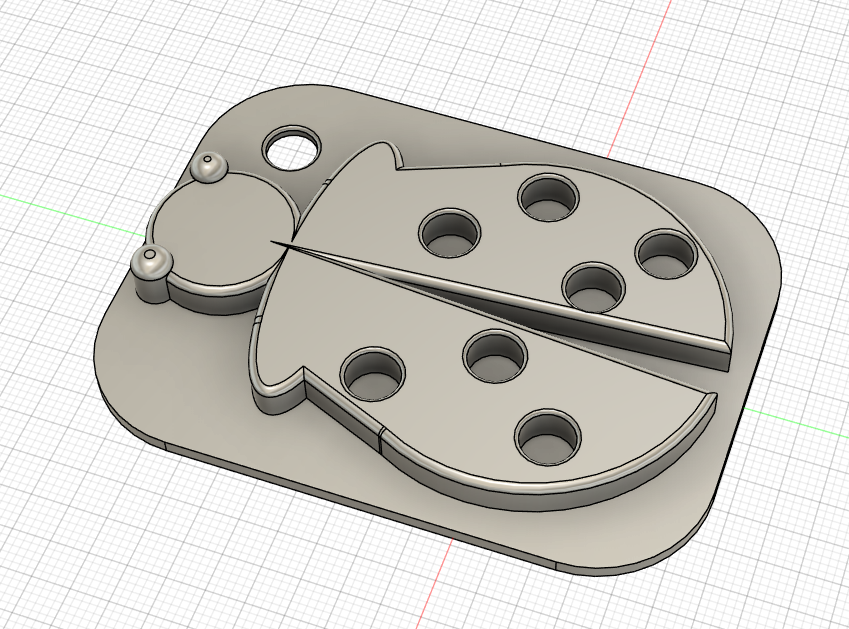
Task: Pick the rightmost spot hole on the upper wing
Action: click(x=665, y=254)
